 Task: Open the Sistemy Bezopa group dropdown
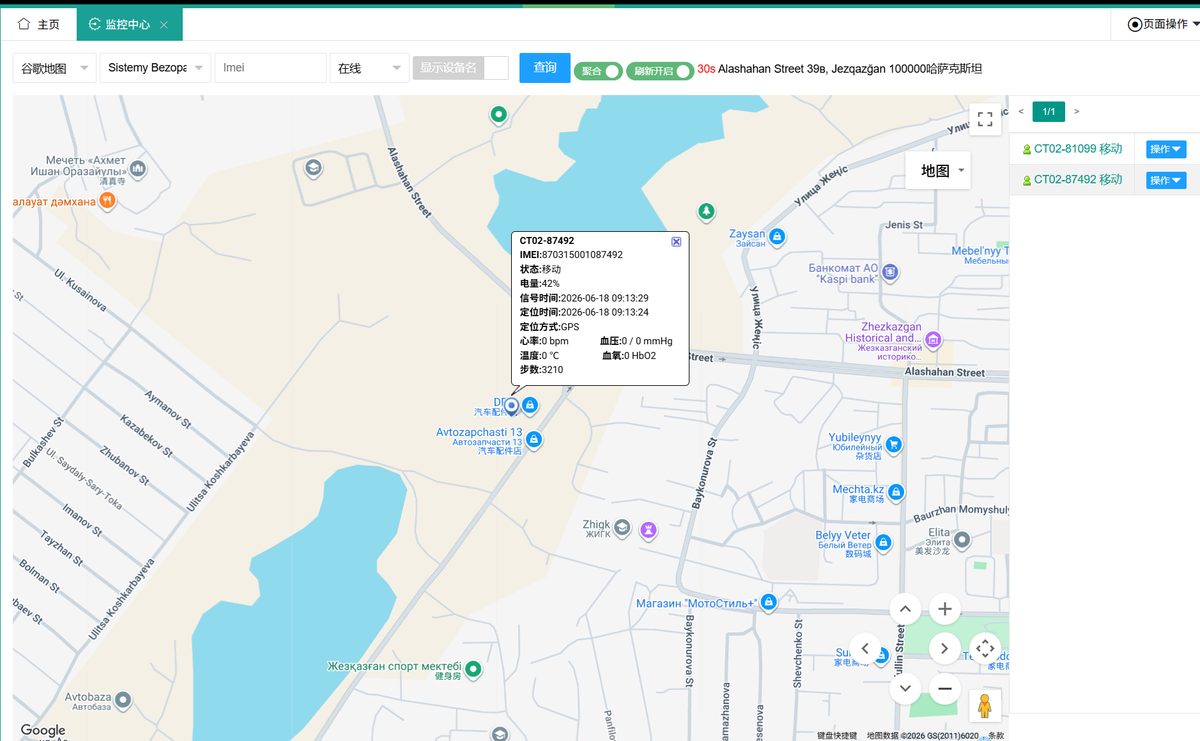click(156, 68)
